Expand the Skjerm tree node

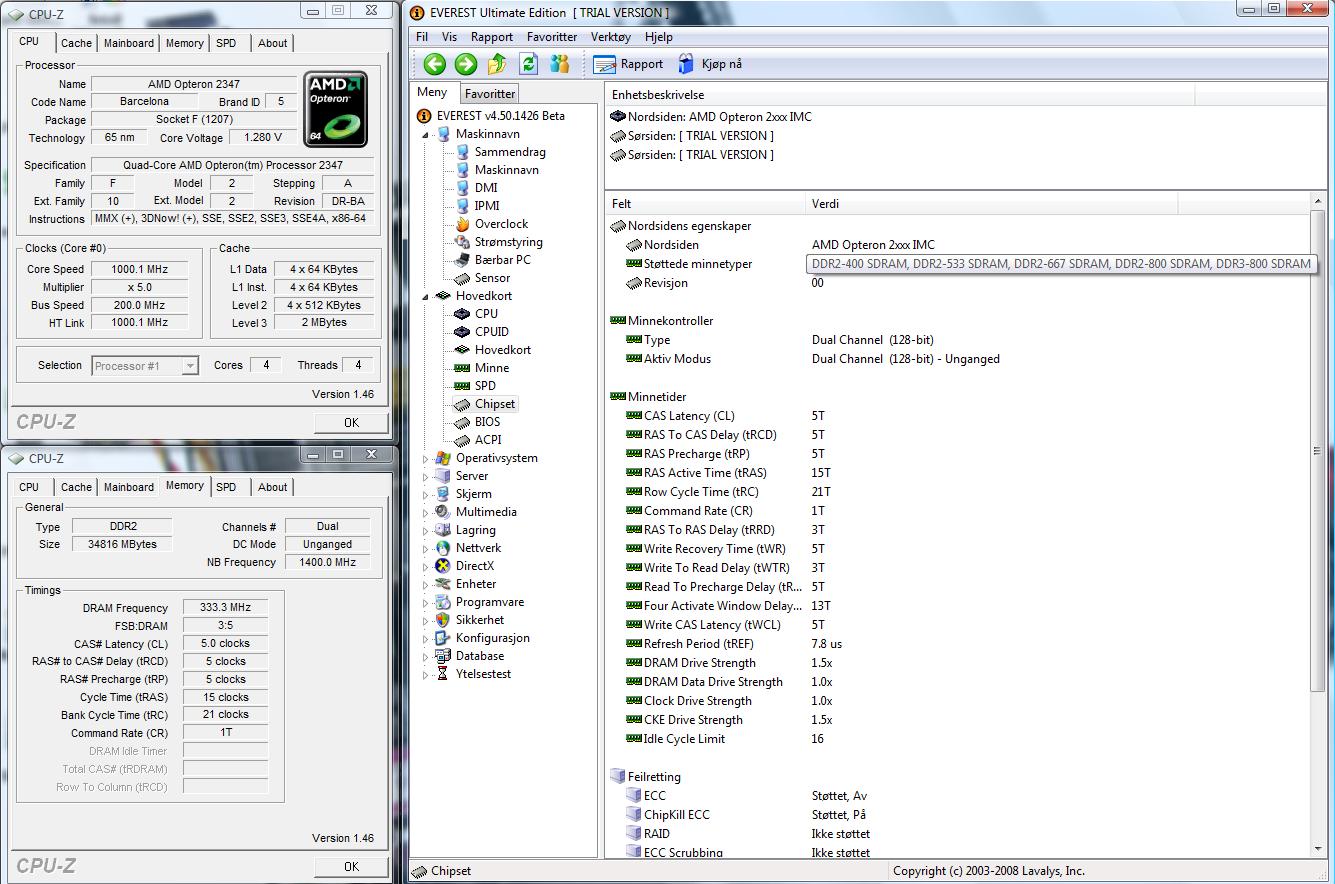click(425, 494)
